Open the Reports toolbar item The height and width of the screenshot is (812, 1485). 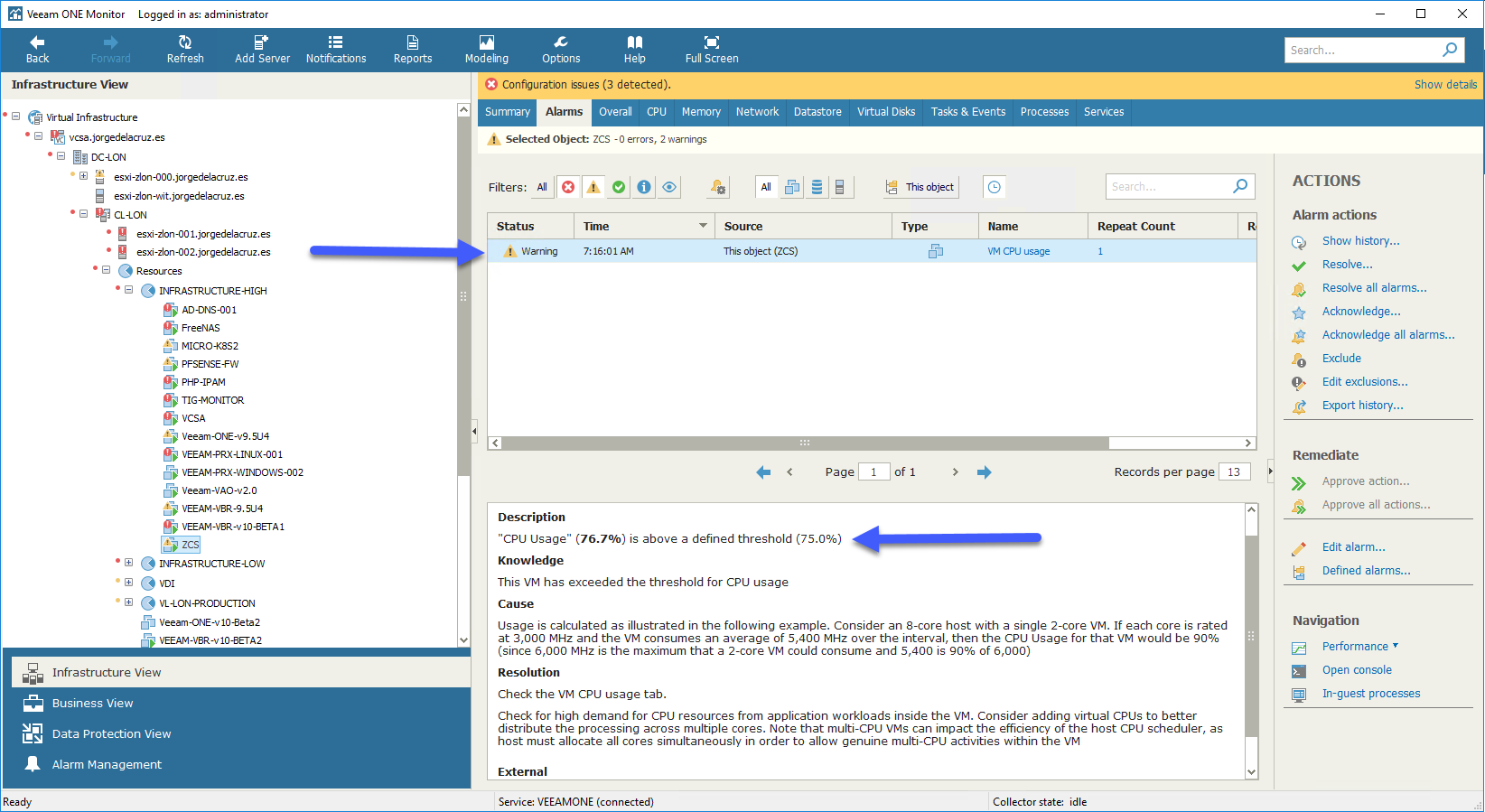[413, 50]
